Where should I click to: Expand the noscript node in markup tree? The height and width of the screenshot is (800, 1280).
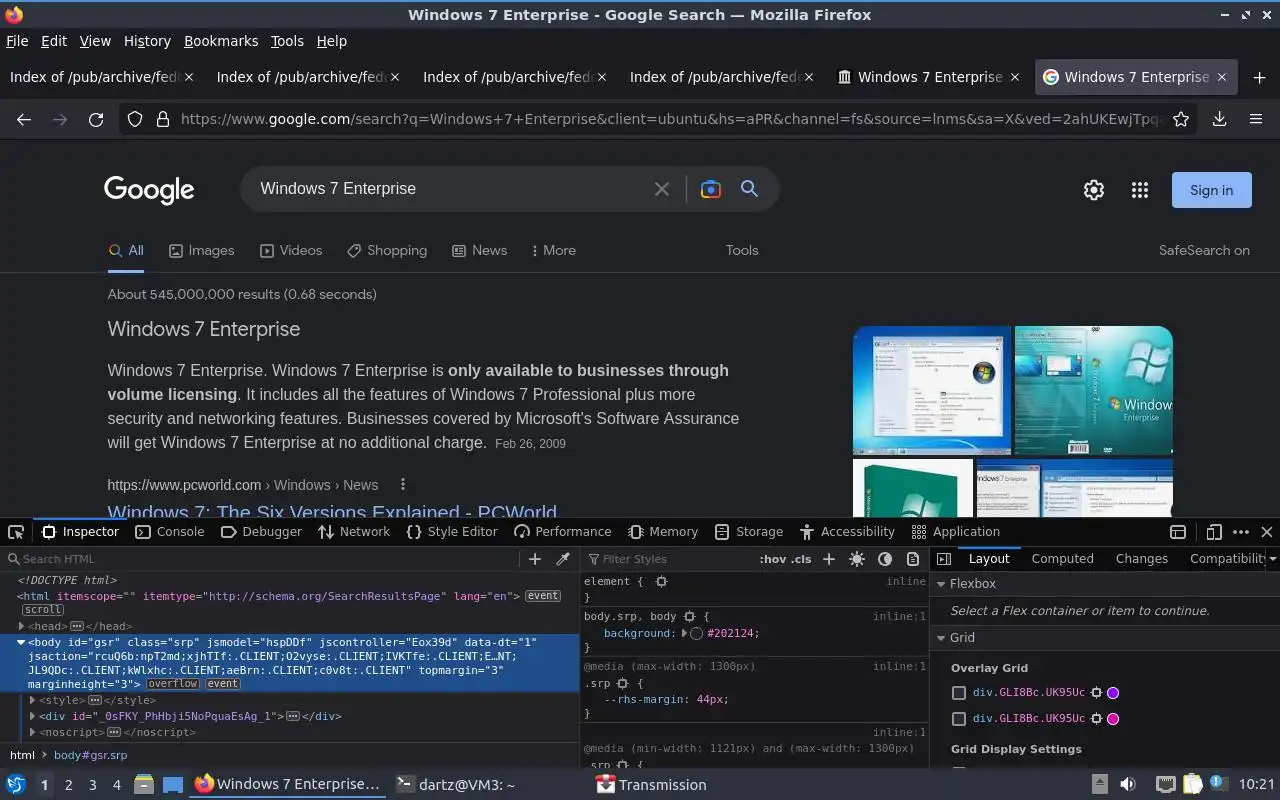click(x=33, y=732)
